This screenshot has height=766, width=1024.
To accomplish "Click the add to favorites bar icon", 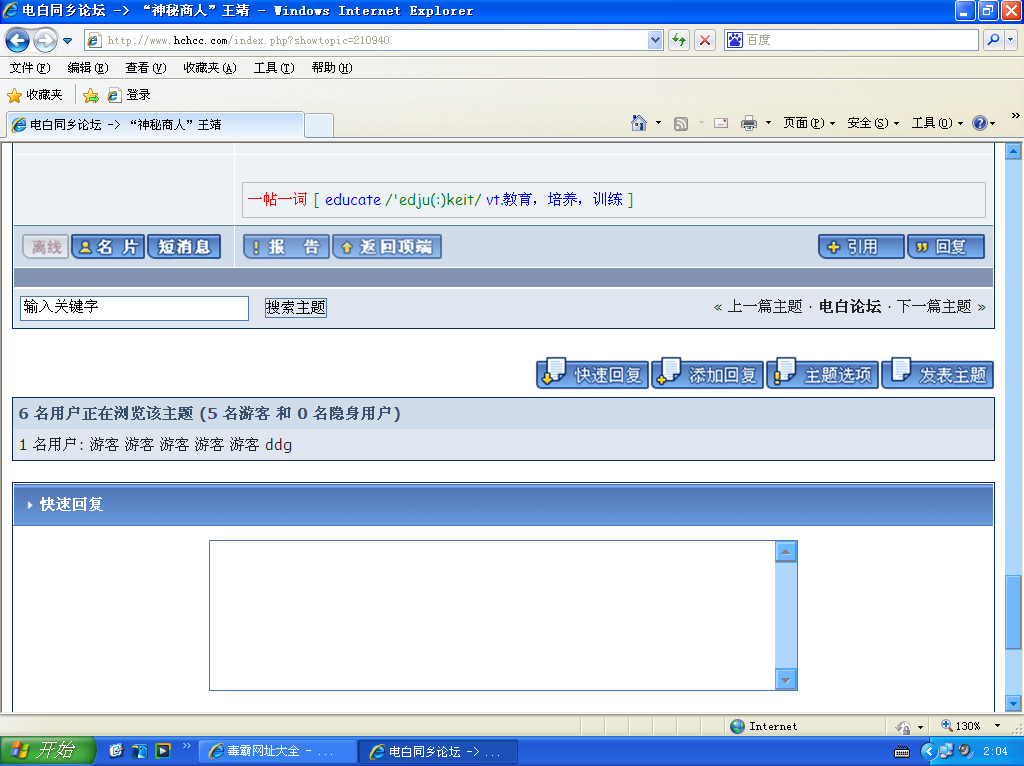I will click(91, 95).
